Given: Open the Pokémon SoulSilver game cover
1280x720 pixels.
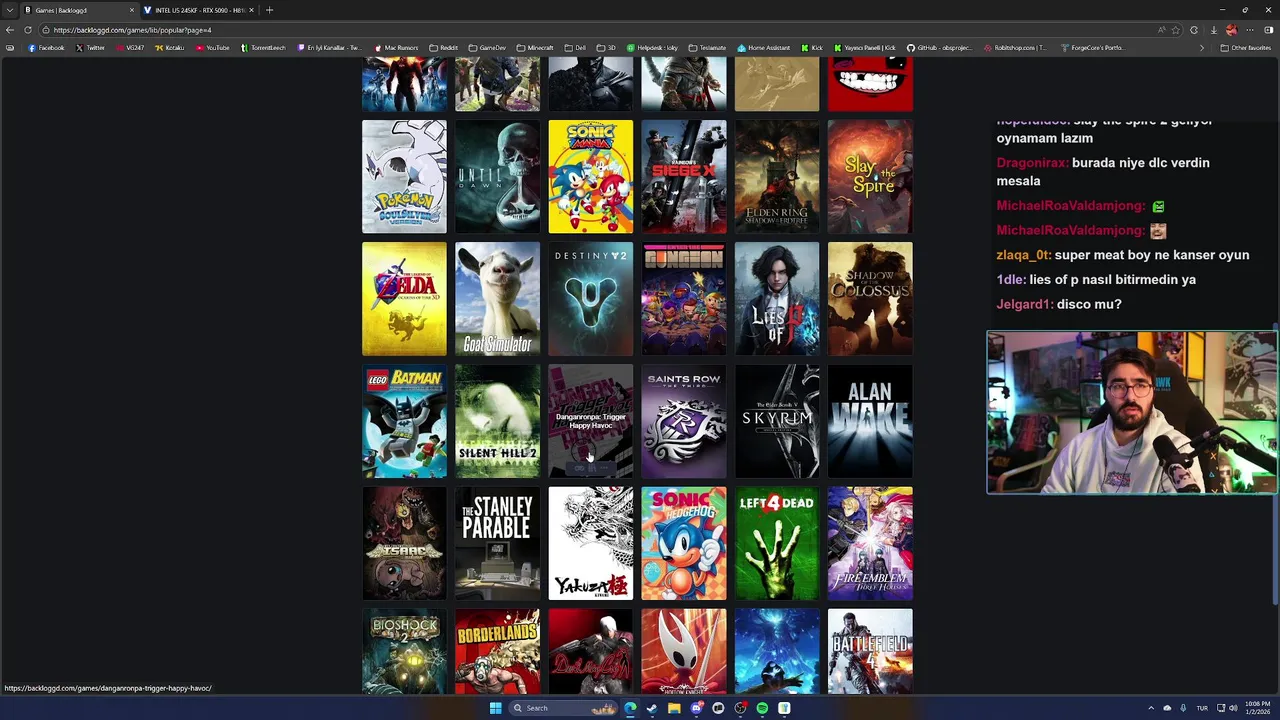Looking at the screenshot, I should 404,177.
